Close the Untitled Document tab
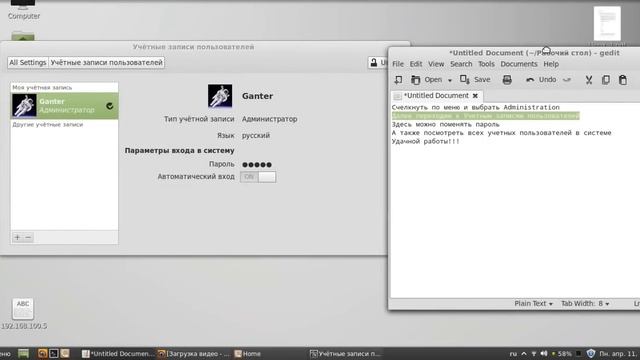The width and height of the screenshot is (640, 360). click(x=475, y=96)
